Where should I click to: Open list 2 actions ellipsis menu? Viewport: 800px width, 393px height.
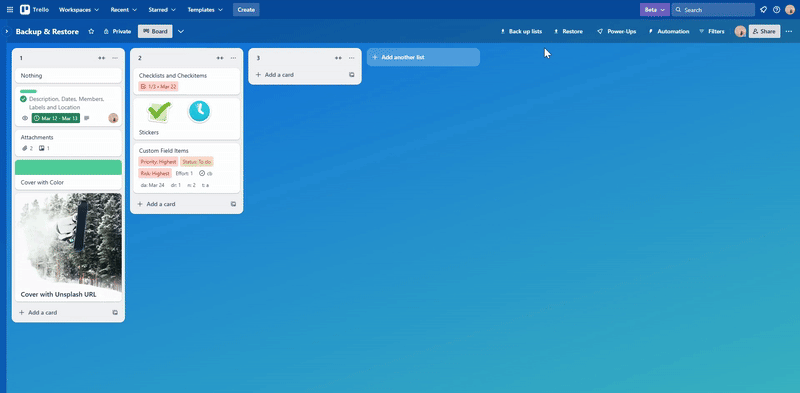coord(233,58)
